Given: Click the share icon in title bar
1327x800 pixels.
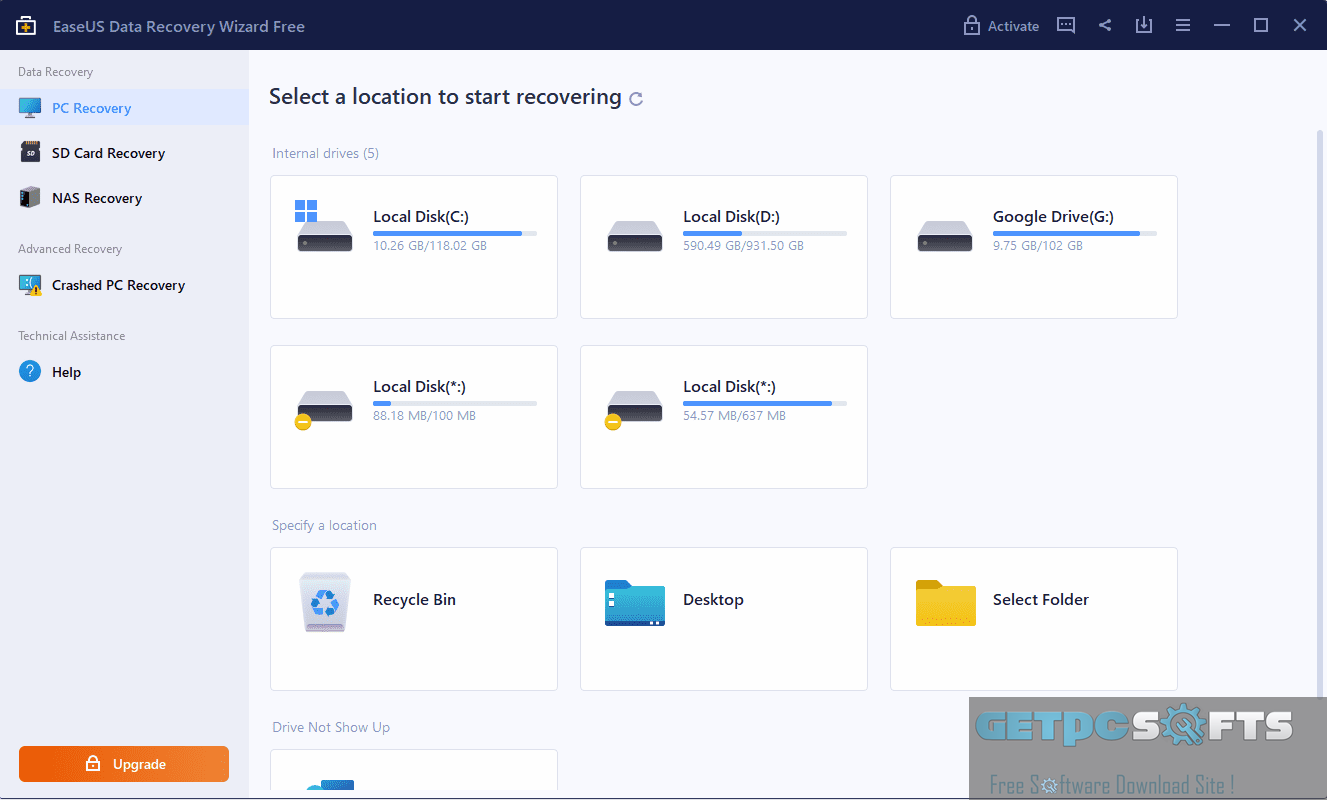Looking at the screenshot, I should point(1105,25).
